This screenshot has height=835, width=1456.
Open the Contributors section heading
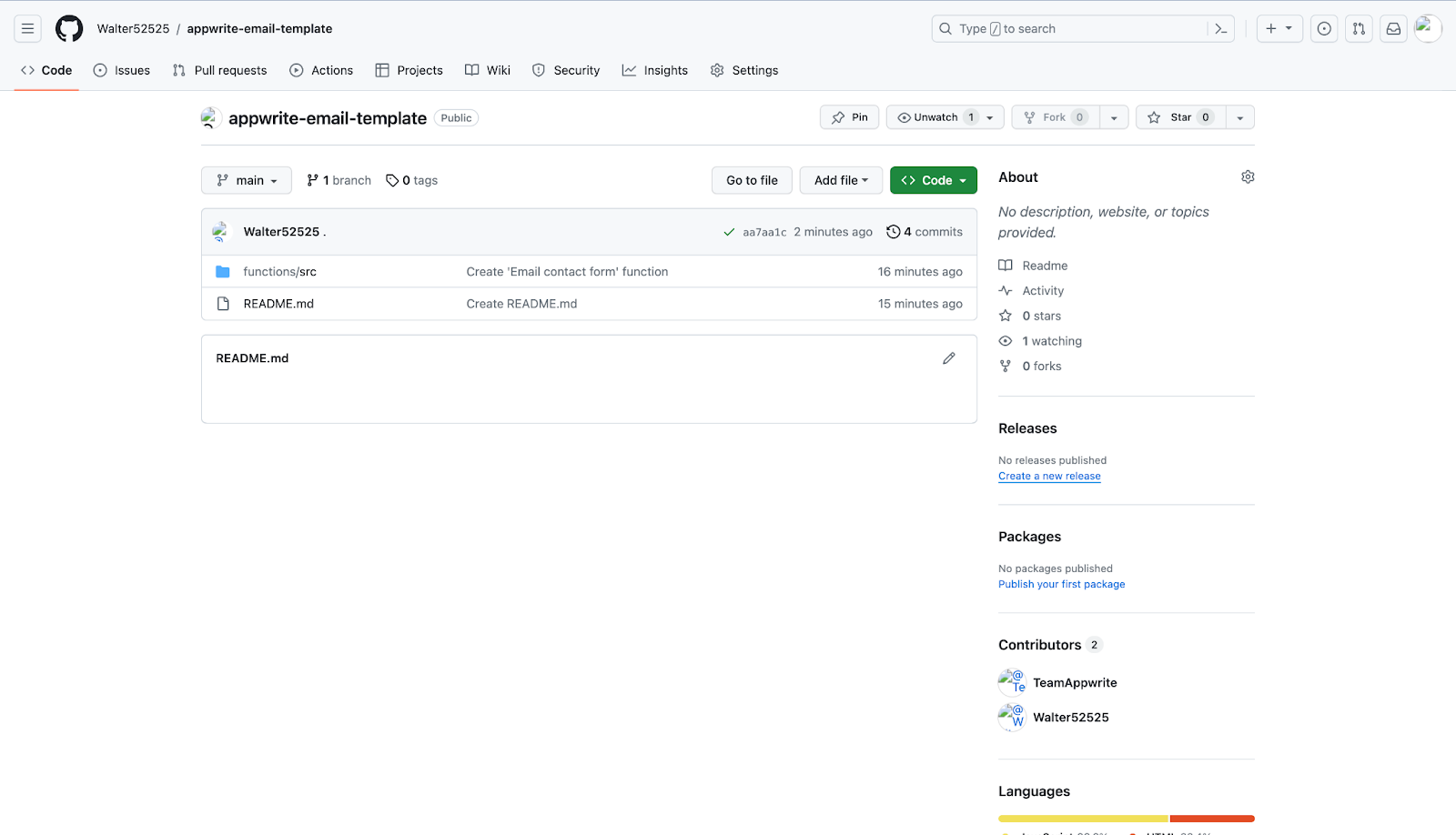coord(1050,645)
